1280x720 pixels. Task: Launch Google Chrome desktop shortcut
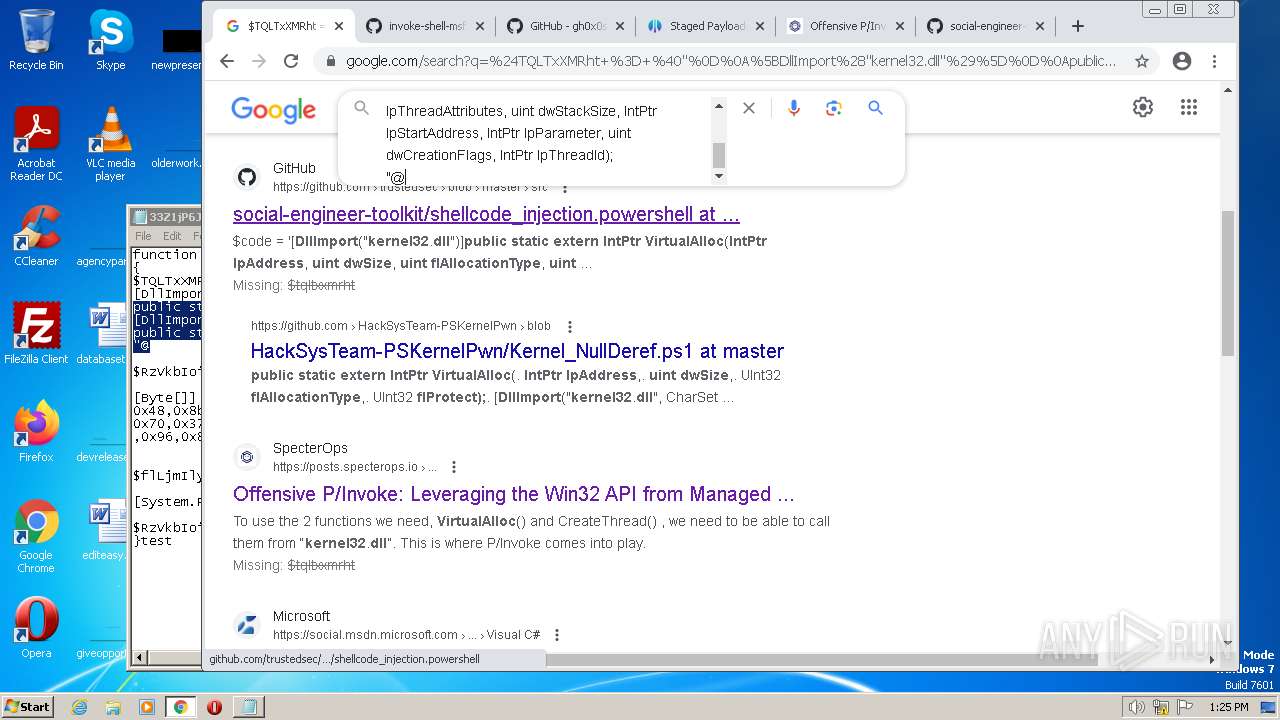click(x=36, y=537)
